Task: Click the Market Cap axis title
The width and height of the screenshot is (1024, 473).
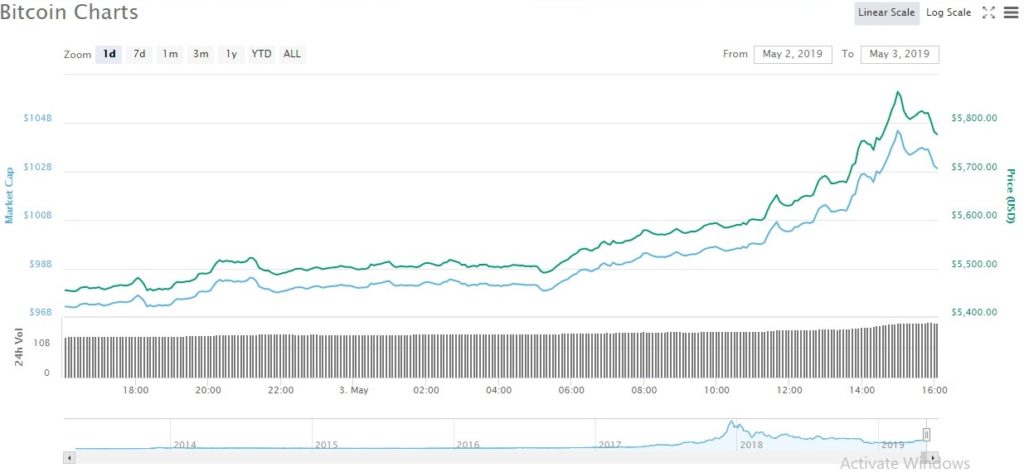Action: click(9, 195)
